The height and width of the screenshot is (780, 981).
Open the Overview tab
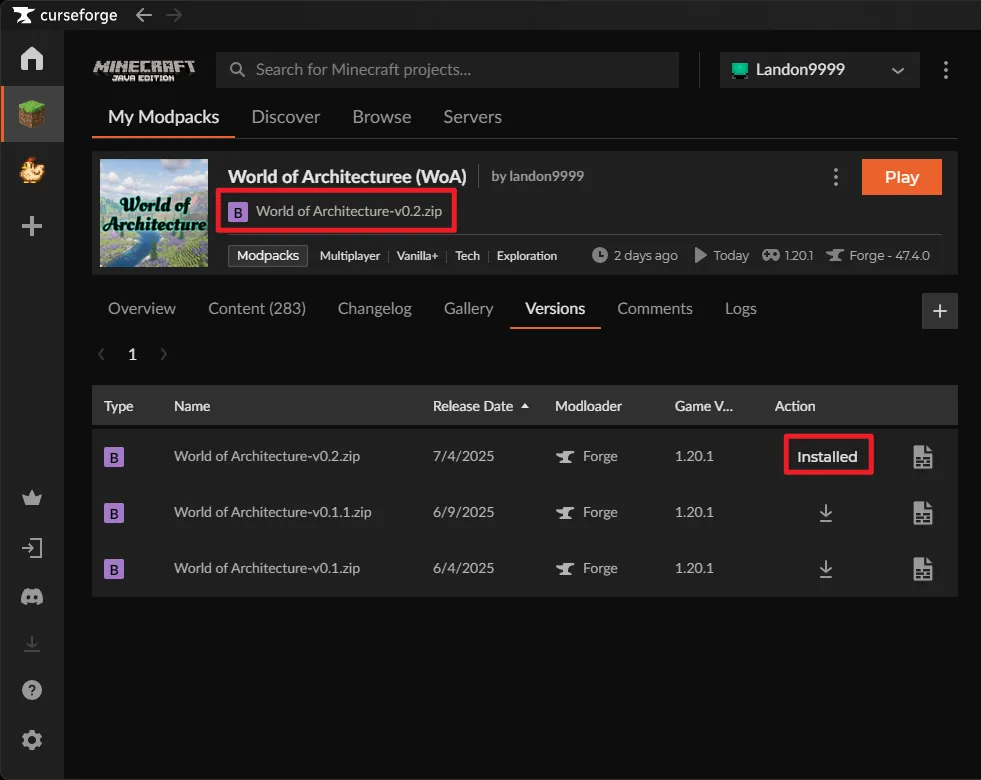(141, 308)
